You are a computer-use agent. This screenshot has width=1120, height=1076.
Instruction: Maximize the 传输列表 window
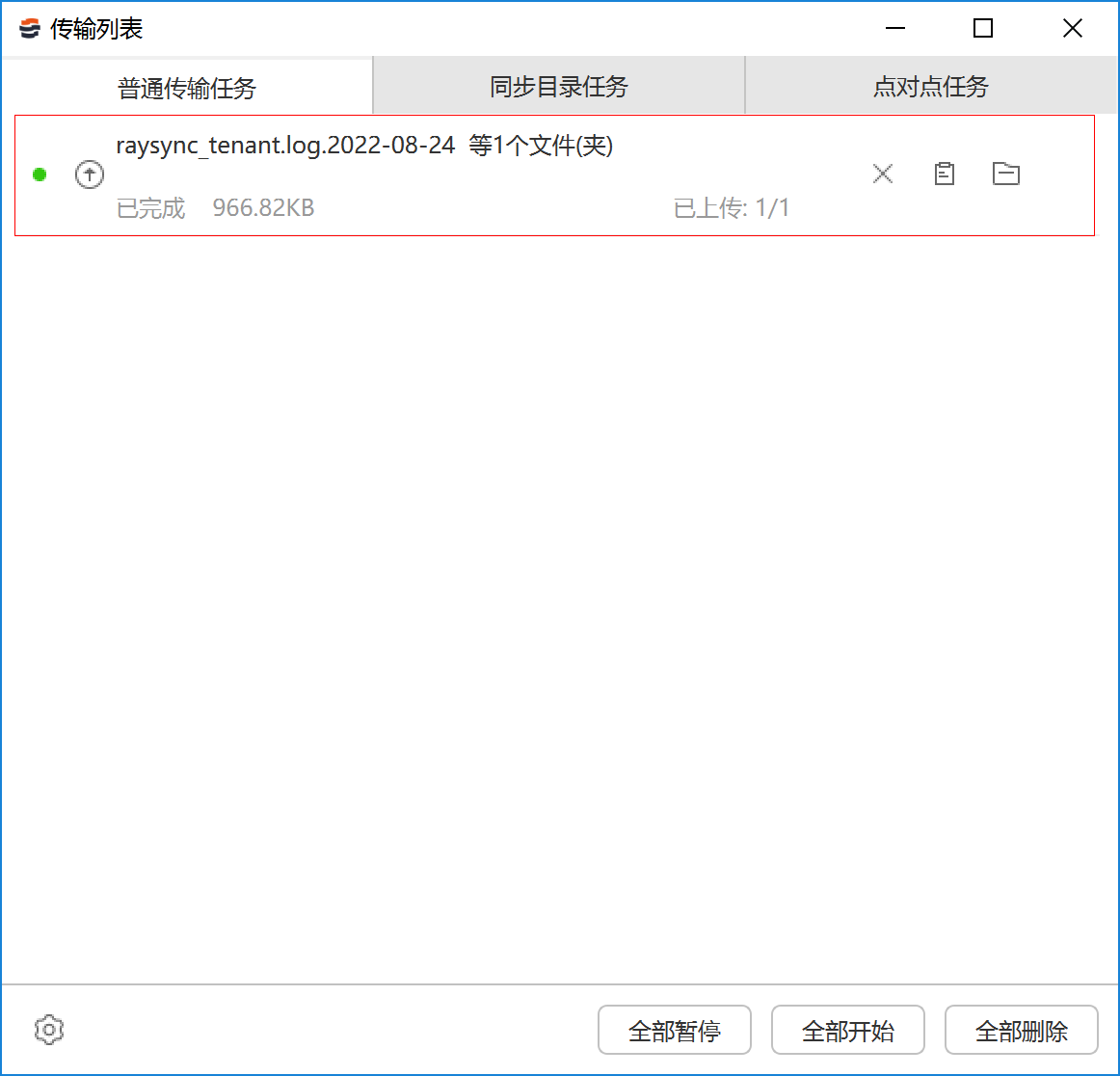click(x=983, y=29)
